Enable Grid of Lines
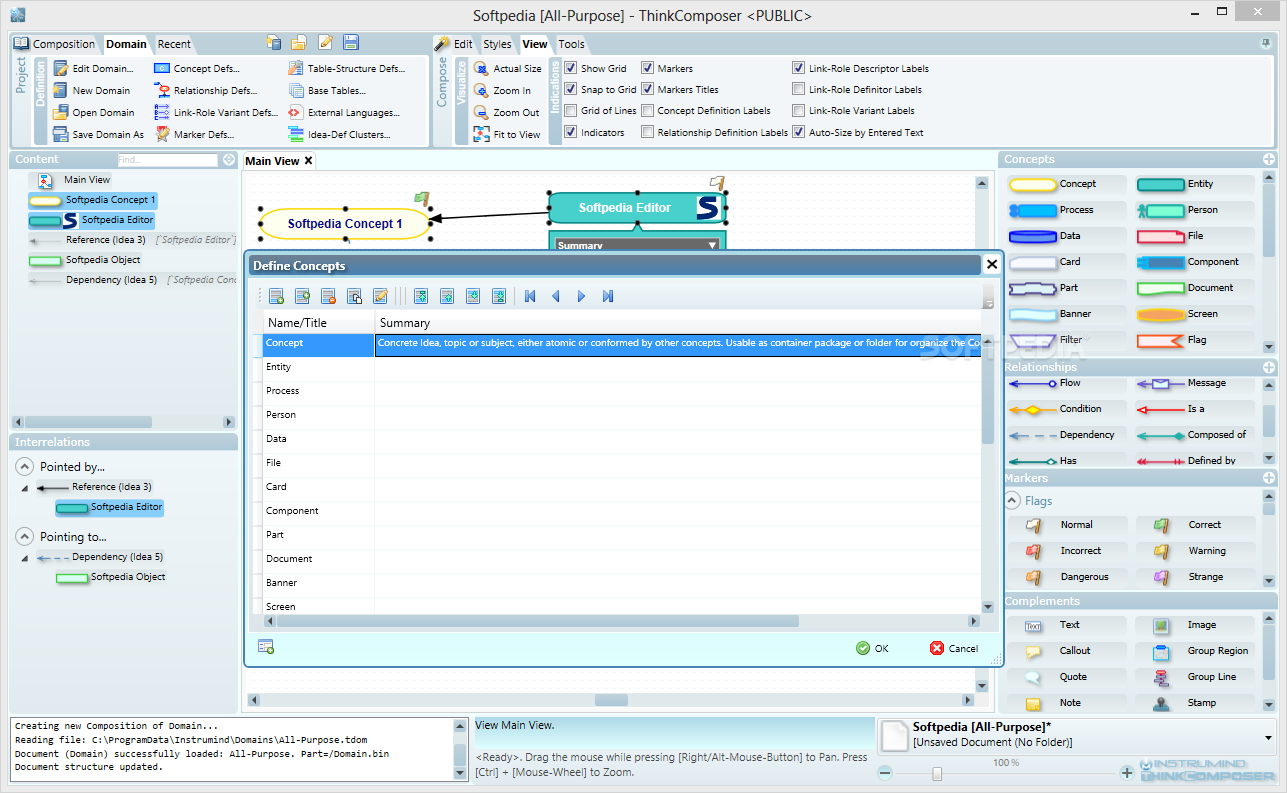The width and height of the screenshot is (1287, 793). (x=571, y=111)
